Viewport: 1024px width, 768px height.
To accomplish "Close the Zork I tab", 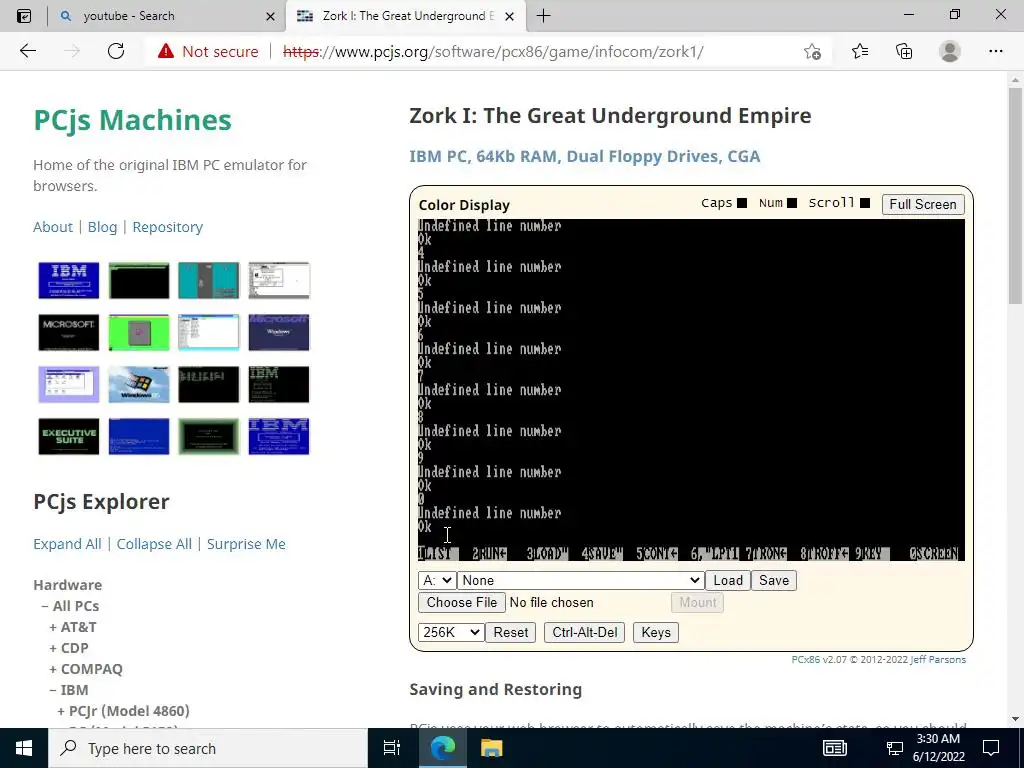I will [x=510, y=16].
